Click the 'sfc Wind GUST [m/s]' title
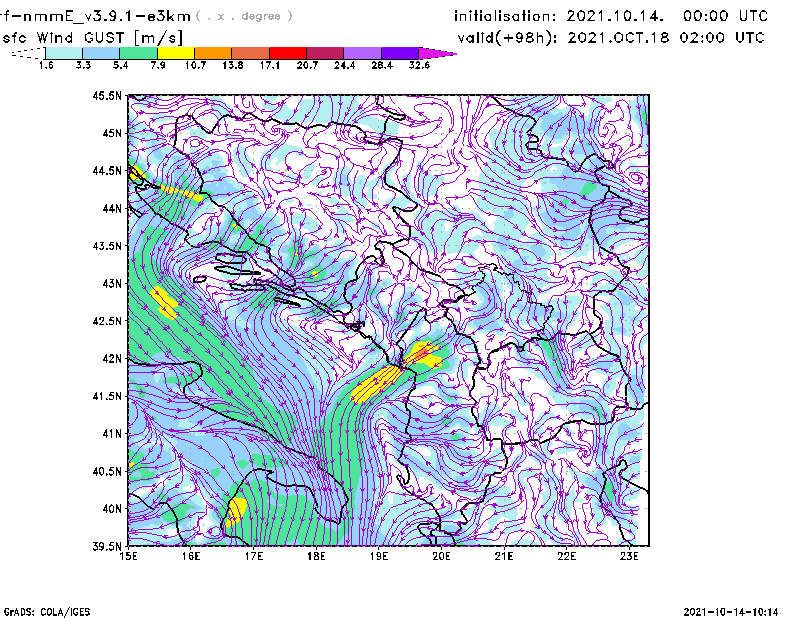Screen dimensions: 800x618 92,38
